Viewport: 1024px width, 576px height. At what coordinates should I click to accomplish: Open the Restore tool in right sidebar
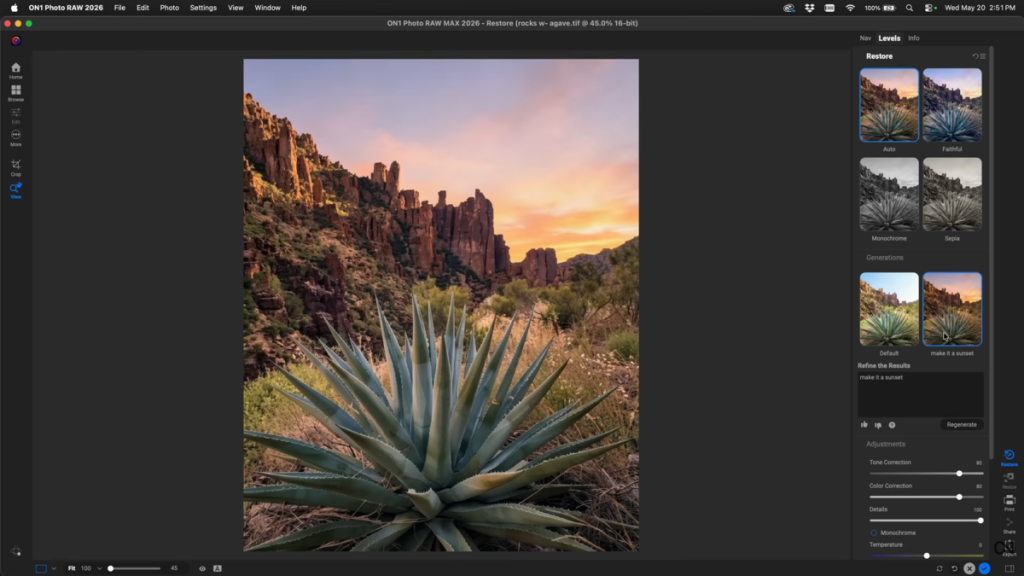(x=1009, y=458)
